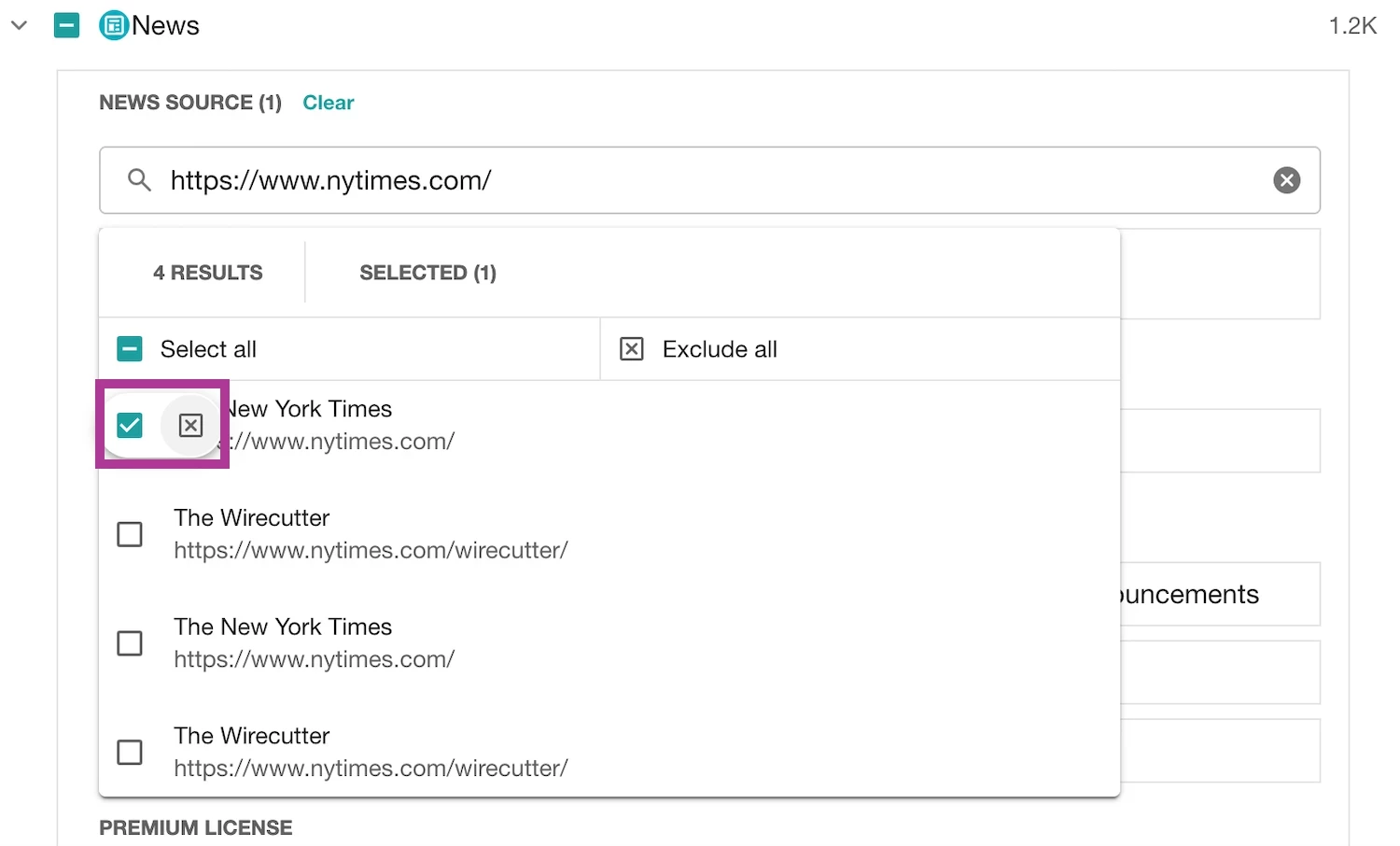Image resolution: width=1400 pixels, height=846 pixels.
Task: Focus the news source search field
Action: [709, 180]
